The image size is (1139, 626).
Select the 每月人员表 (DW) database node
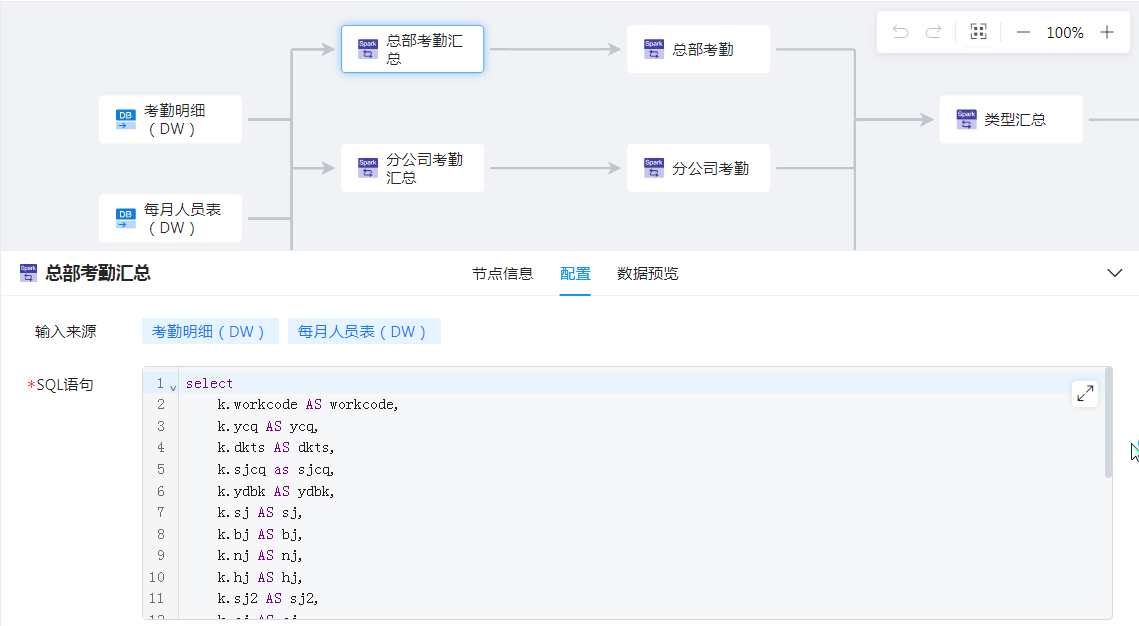[170, 218]
